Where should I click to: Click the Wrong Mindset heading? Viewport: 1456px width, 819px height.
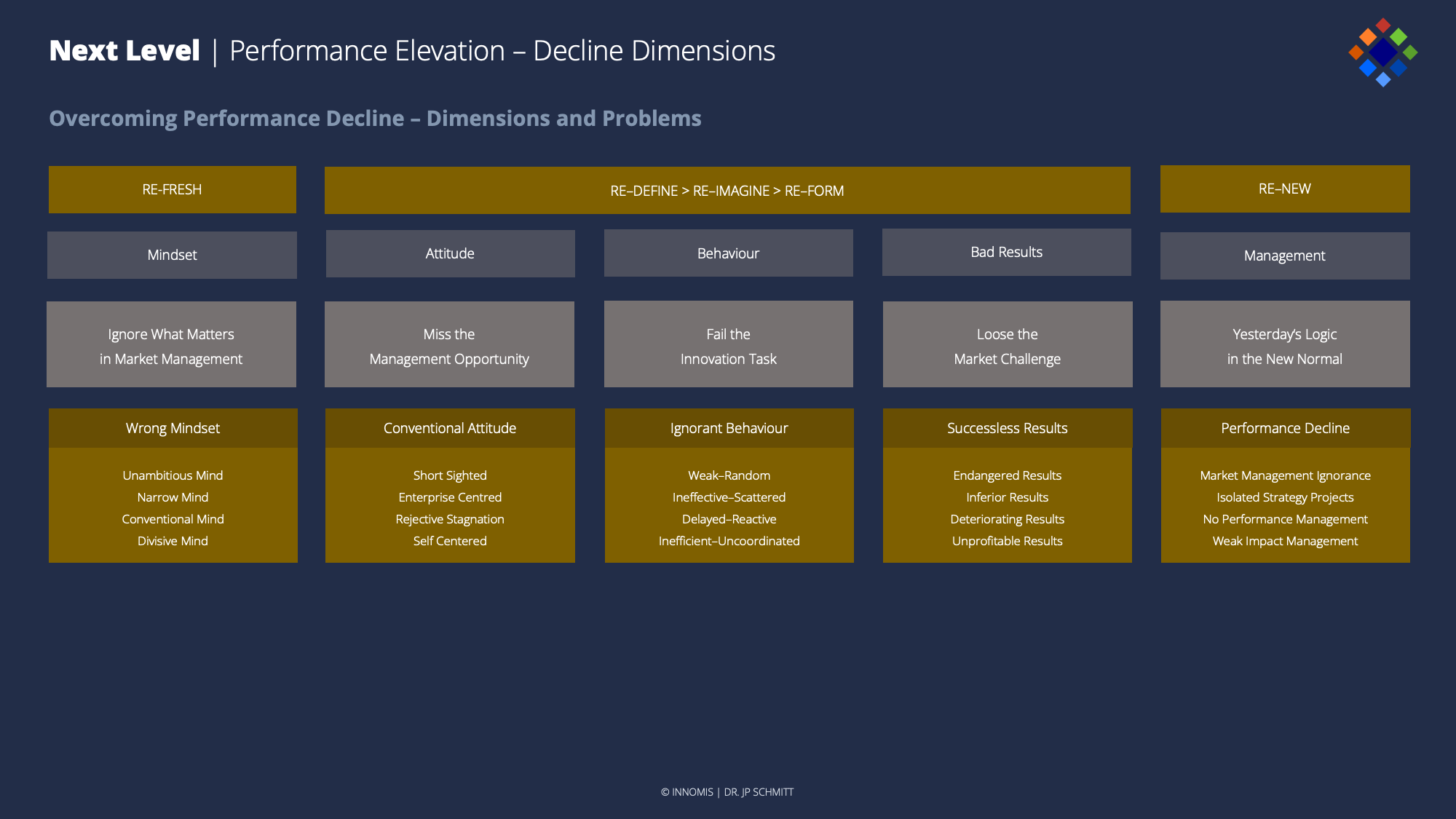pyautogui.click(x=173, y=428)
